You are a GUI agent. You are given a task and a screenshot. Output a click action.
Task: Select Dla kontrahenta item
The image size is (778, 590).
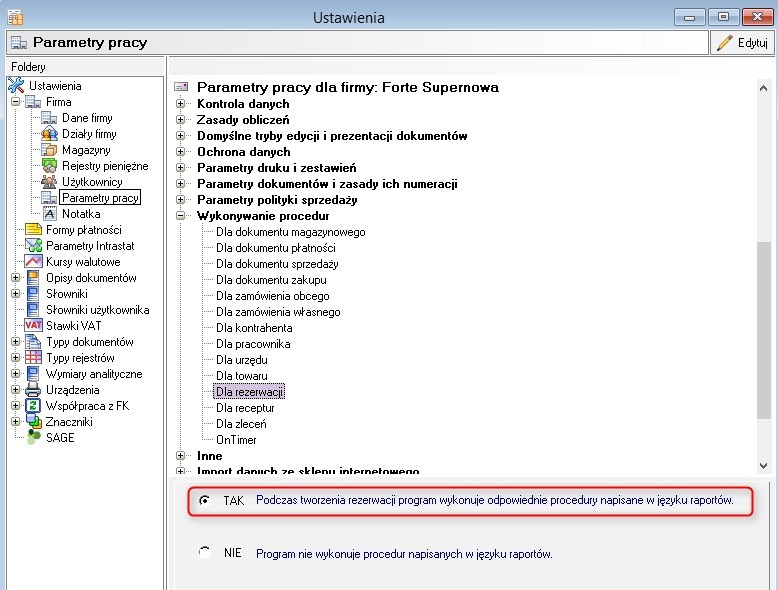[x=254, y=328]
